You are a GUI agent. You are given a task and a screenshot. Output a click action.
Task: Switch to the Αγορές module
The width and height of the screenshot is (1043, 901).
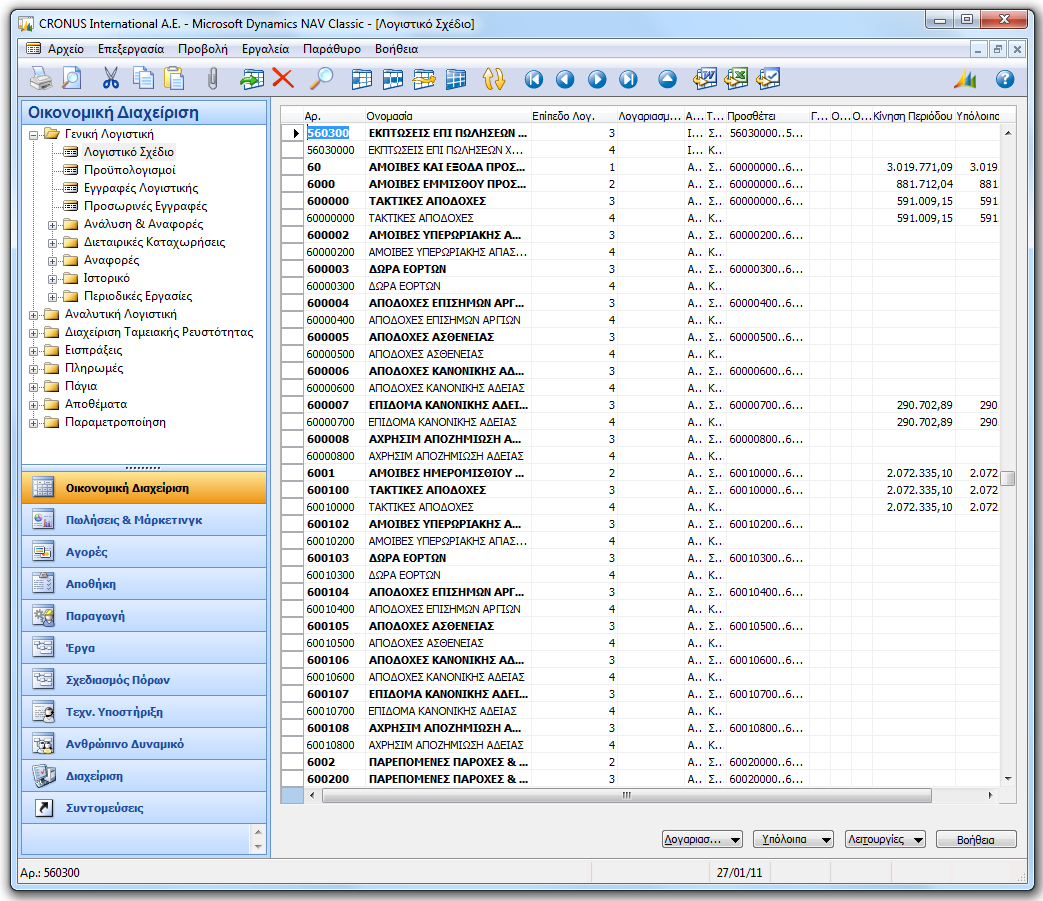(x=144, y=552)
